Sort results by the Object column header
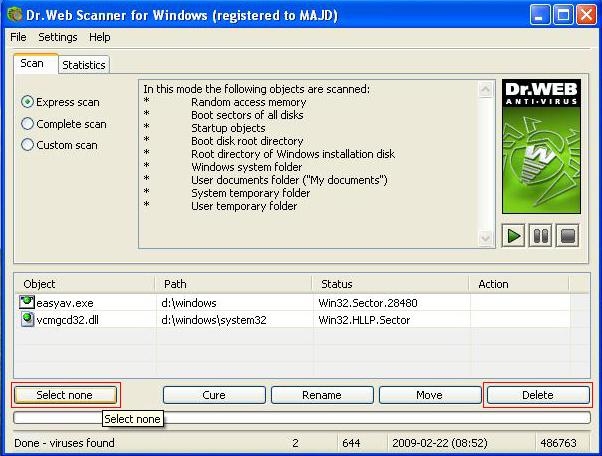602x456 pixels. [x=84, y=284]
